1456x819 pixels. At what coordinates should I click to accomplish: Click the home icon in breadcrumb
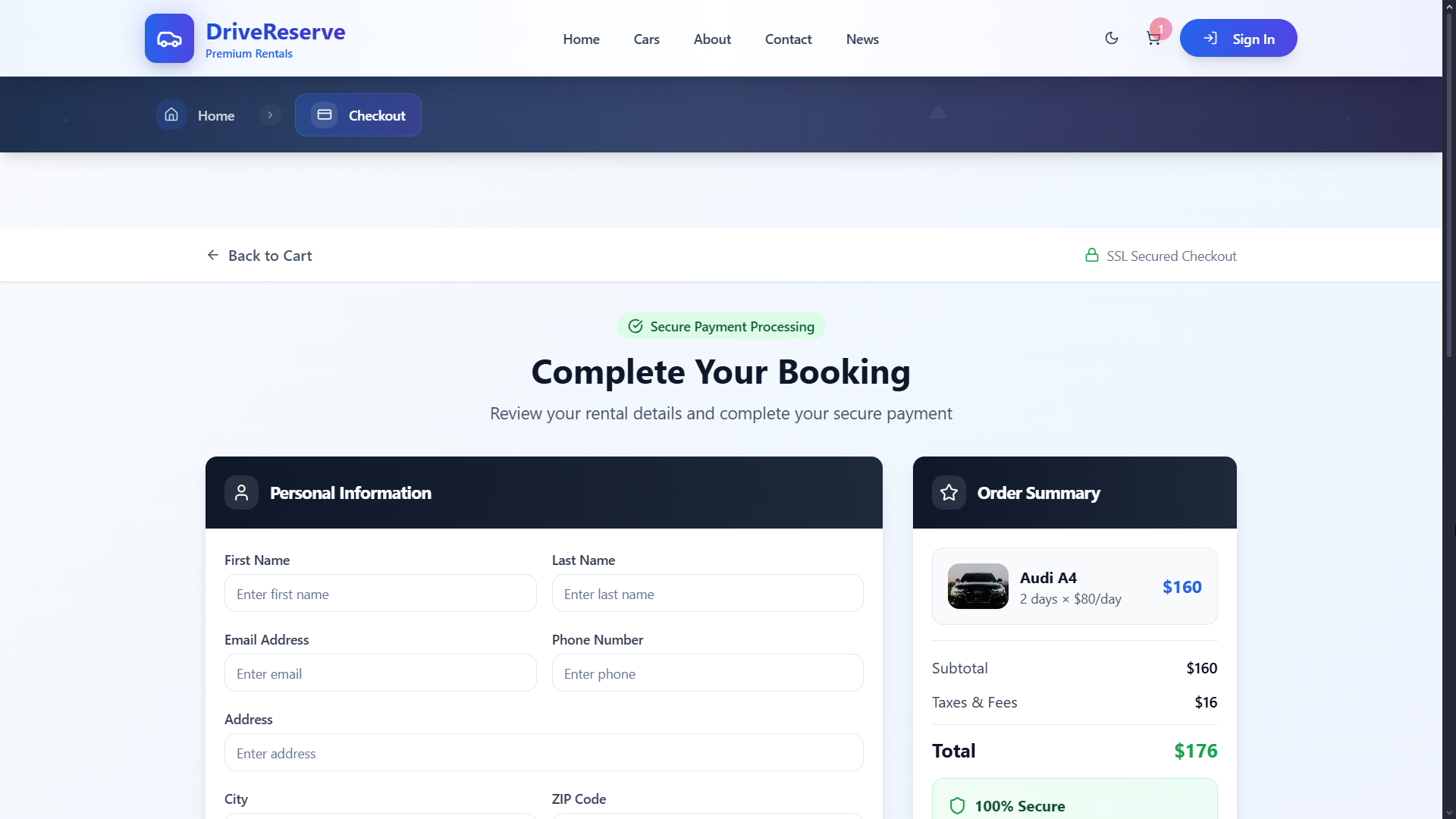[x=171, y=115]
